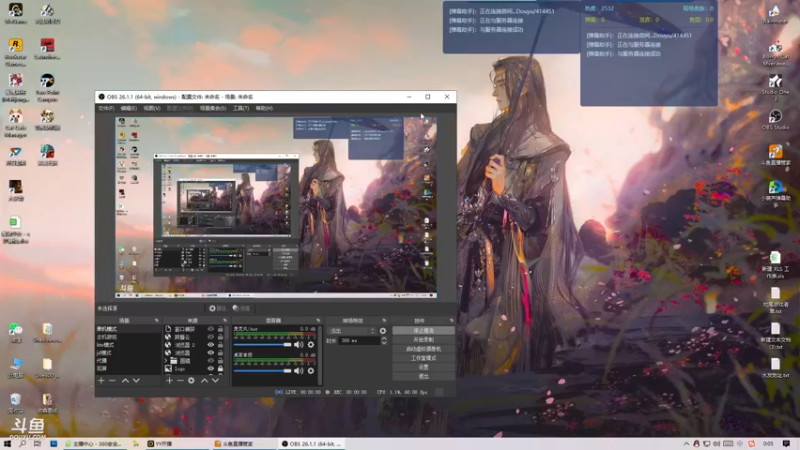Add a new source with plus icon
The width and height of the screenshot is (800, 450).
(169, 381)
